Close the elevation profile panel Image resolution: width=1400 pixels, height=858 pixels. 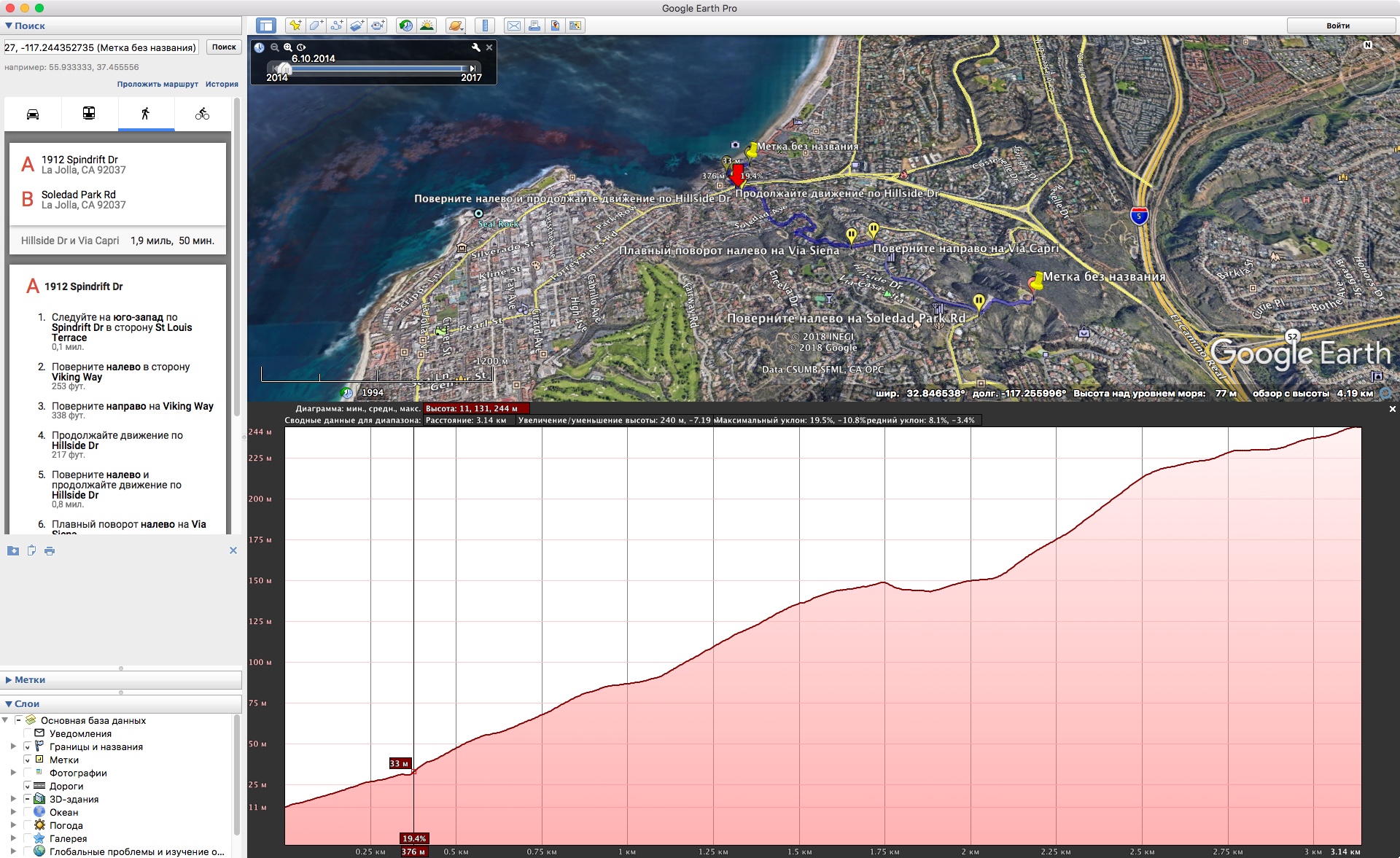pyautogui.click(x=1392, y=409)
